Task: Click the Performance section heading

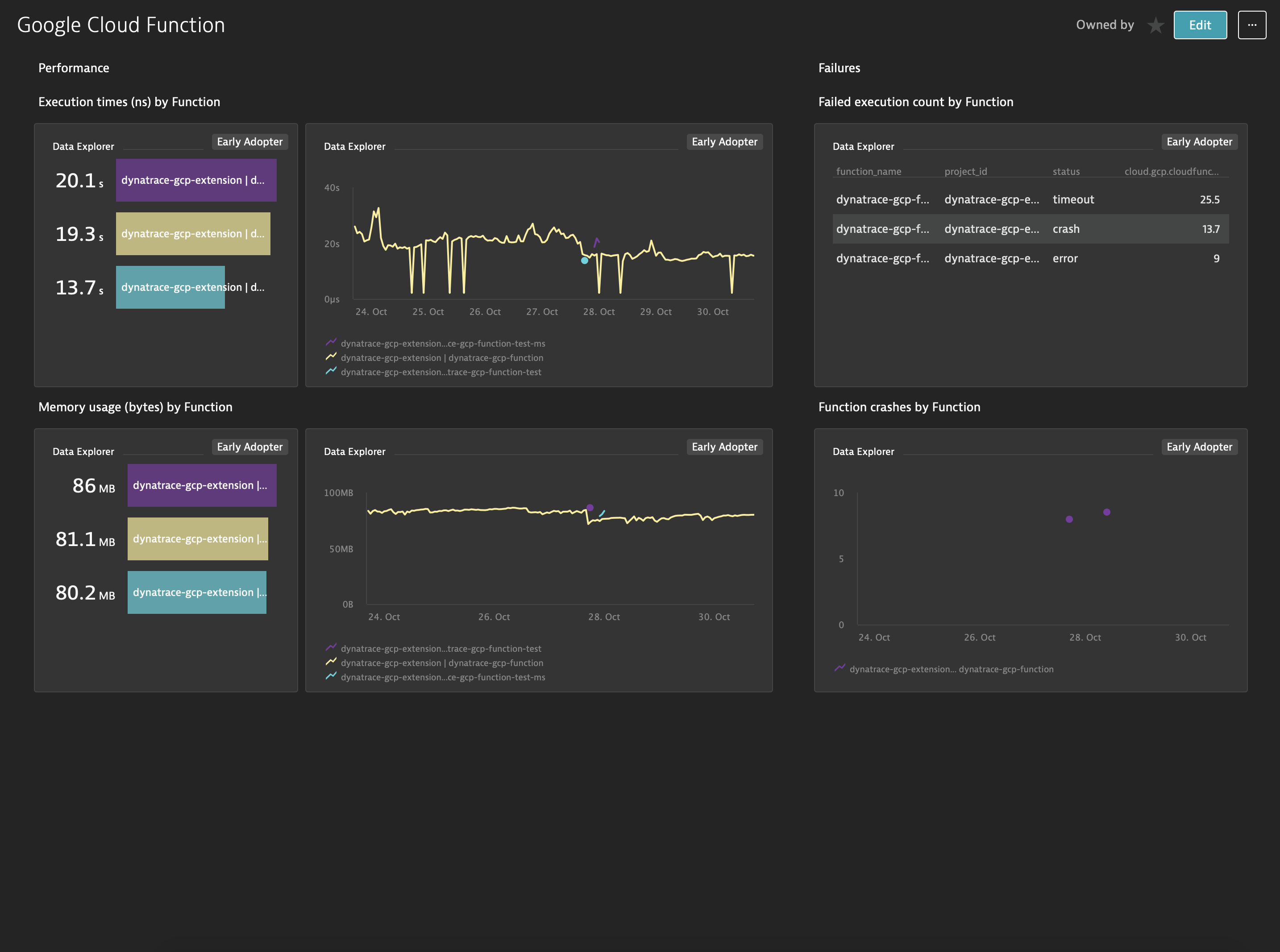Action: [x=74, y=68]
